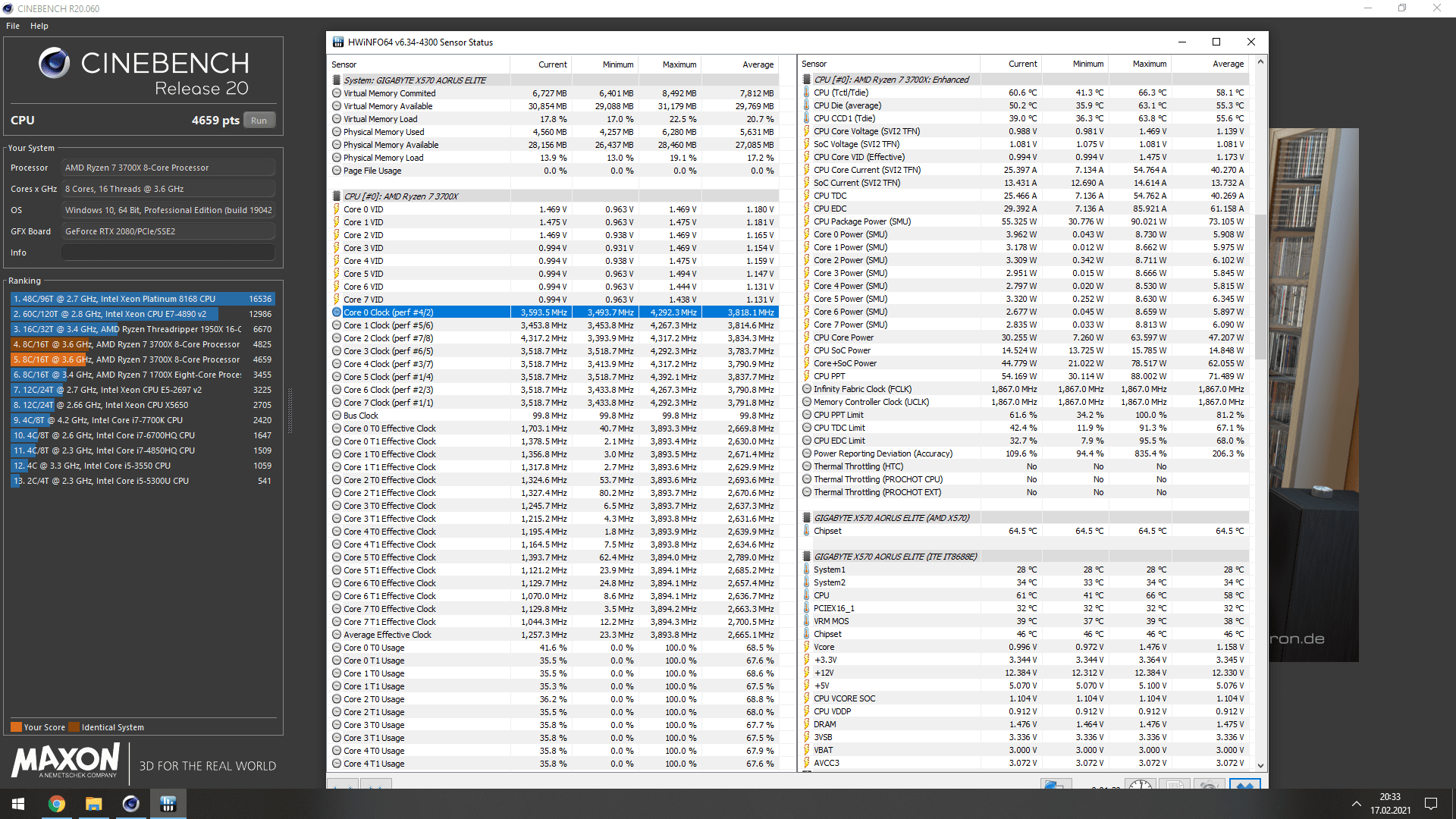Select the CPU PPT Limit row
The width and height of the screenshot is (1456, 819).
[1024, 415]
